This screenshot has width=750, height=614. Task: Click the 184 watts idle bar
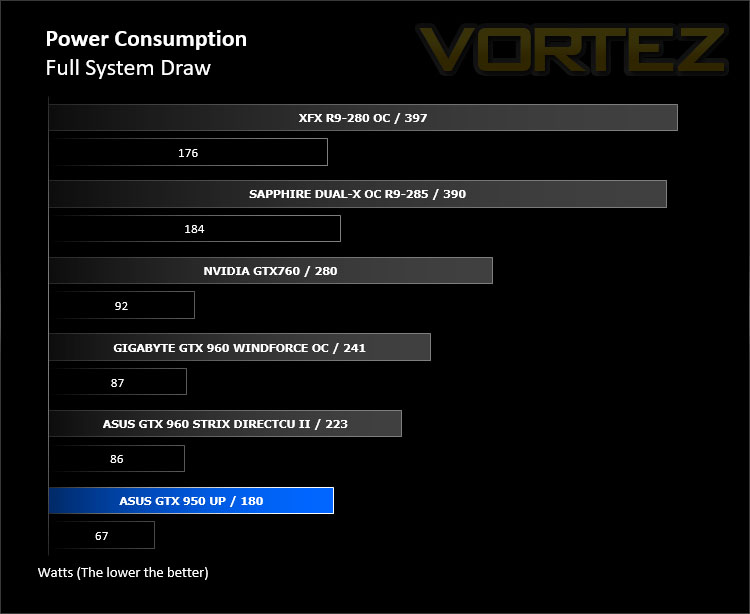pyautogui.click(x=195, y=229)
